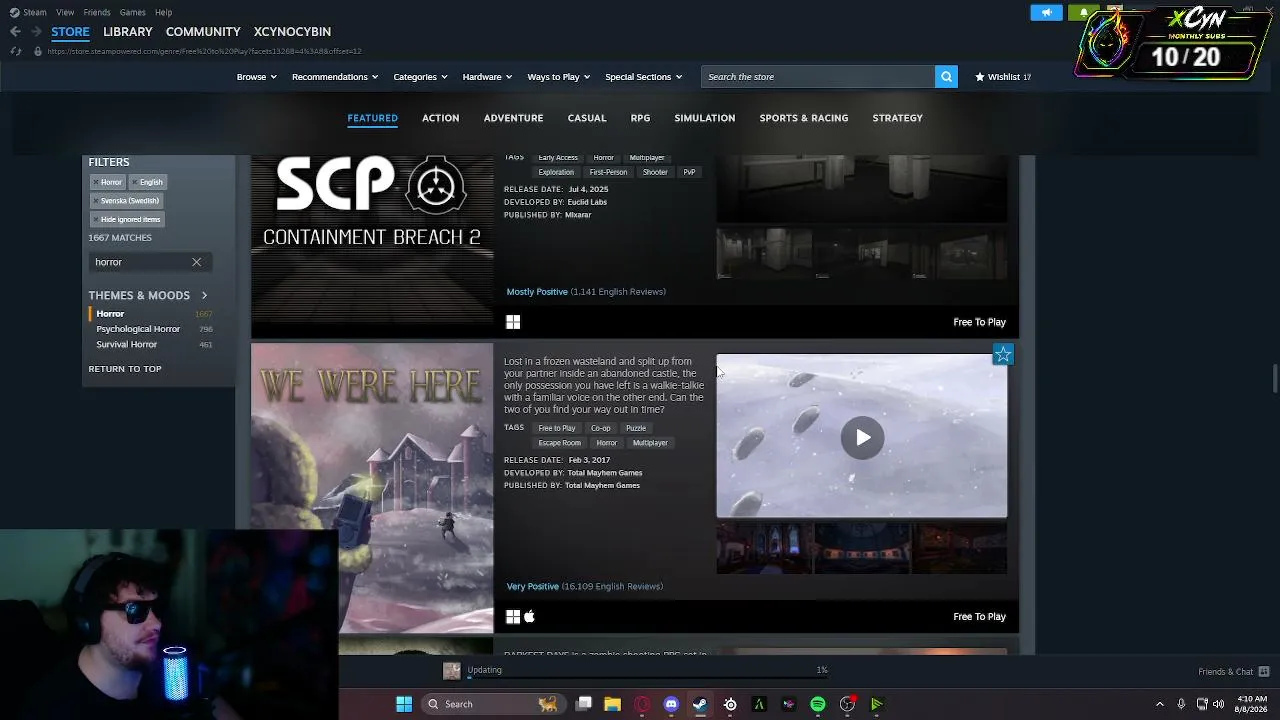Screen dimensions: 1280x720
Task: Open Task View on the taskbar
Action: click(x=584, y=704)
